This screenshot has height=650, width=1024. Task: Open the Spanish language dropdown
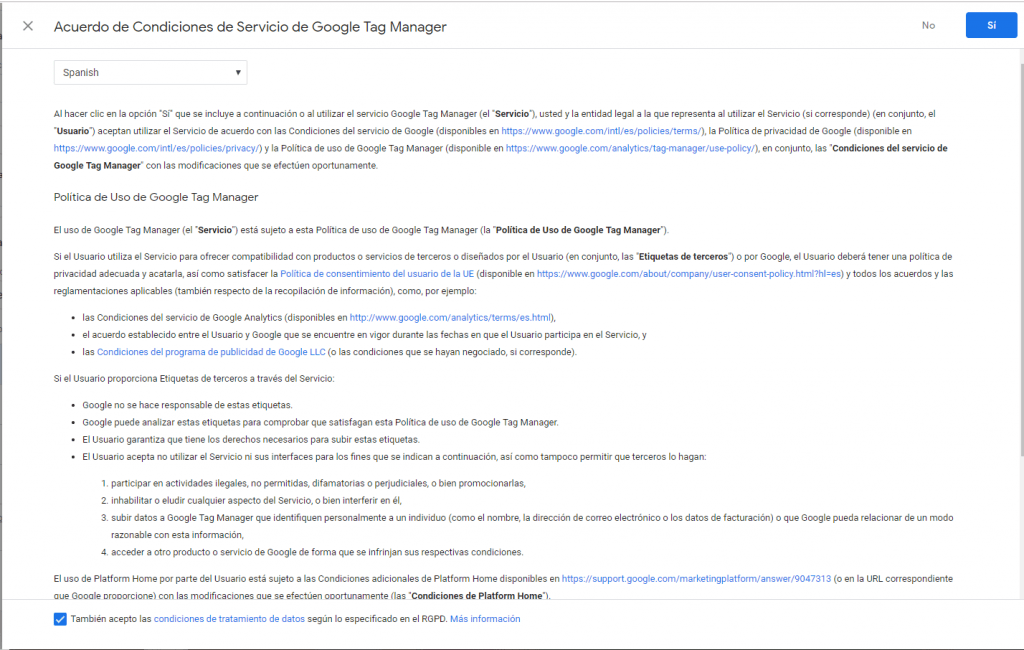[x=150, y=72]
